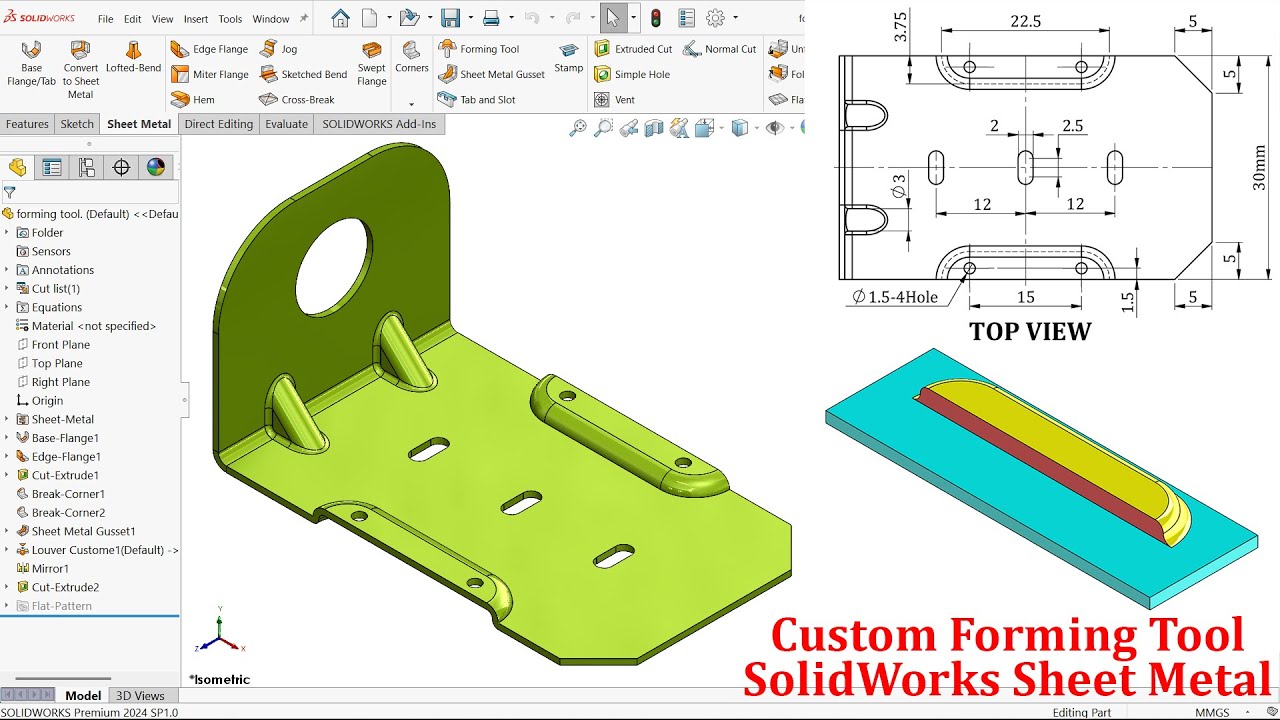Viewport: 1280px width, 720px height.
Task: Select the Normal Cut tool
Action: click(x=720, y=49)
